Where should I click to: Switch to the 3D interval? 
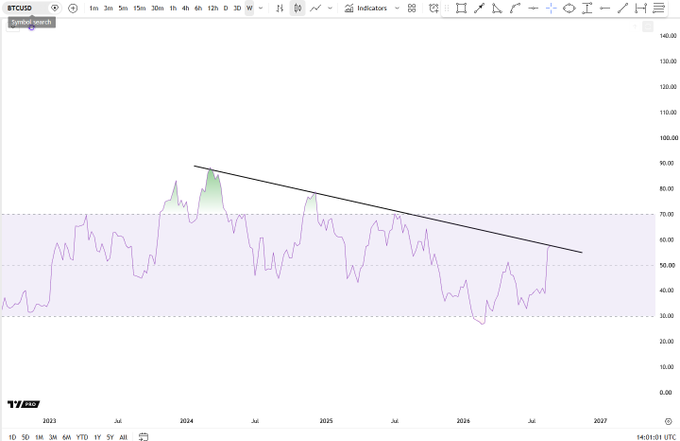point(237,8)
